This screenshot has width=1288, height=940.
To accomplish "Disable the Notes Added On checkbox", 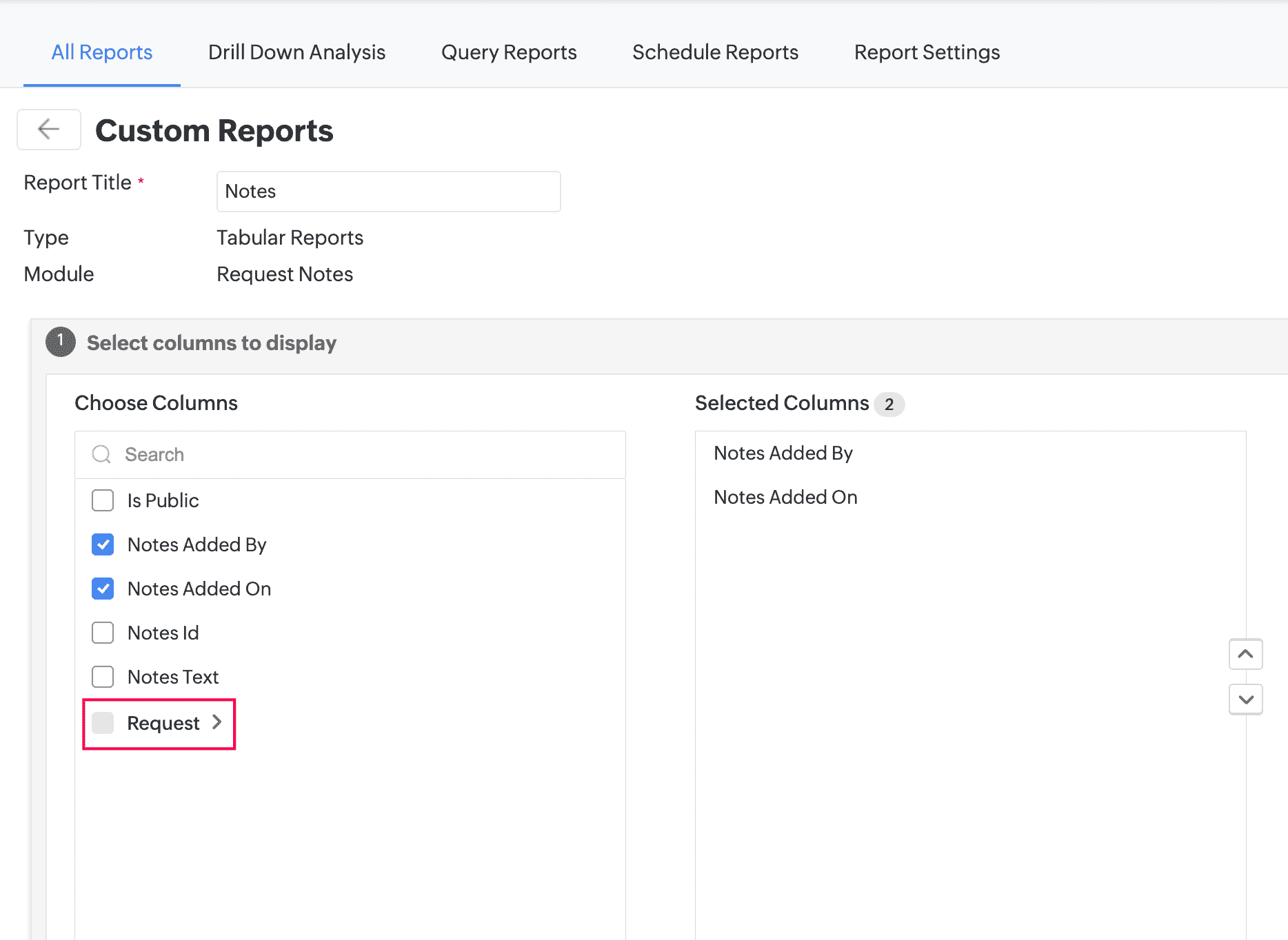I will tap(102, 589).
